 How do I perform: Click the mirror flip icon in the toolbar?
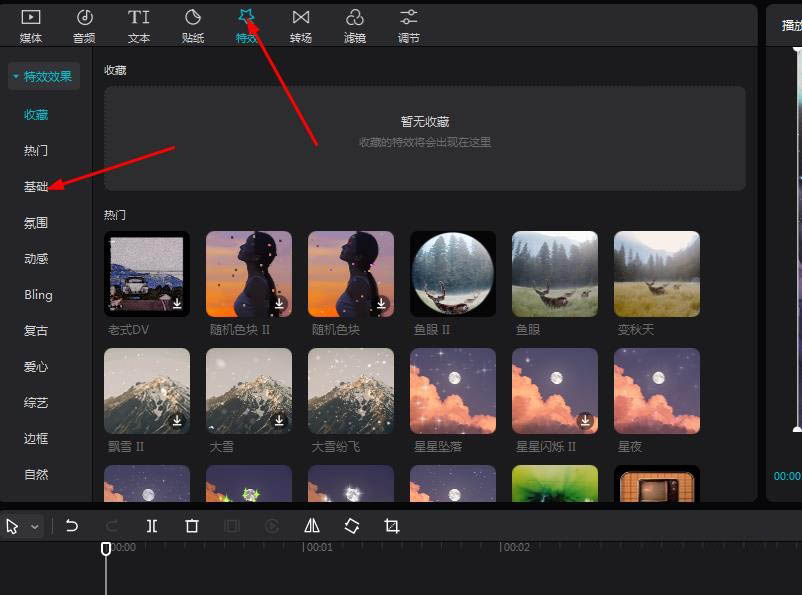tap(311, 525)
